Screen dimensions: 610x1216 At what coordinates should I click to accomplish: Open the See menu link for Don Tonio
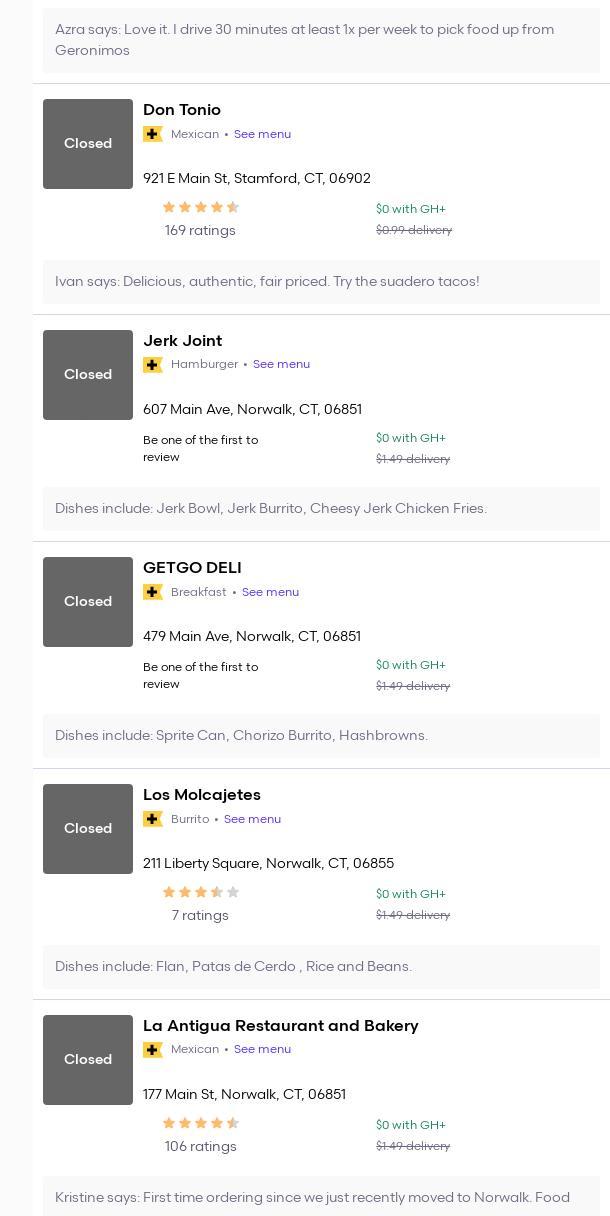(262, 134)
